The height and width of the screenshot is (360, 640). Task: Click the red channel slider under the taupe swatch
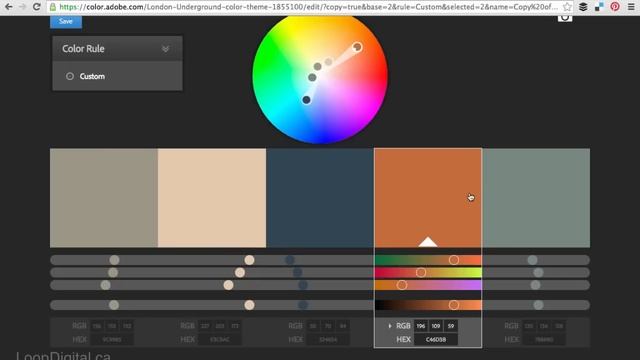click(104, 260)
